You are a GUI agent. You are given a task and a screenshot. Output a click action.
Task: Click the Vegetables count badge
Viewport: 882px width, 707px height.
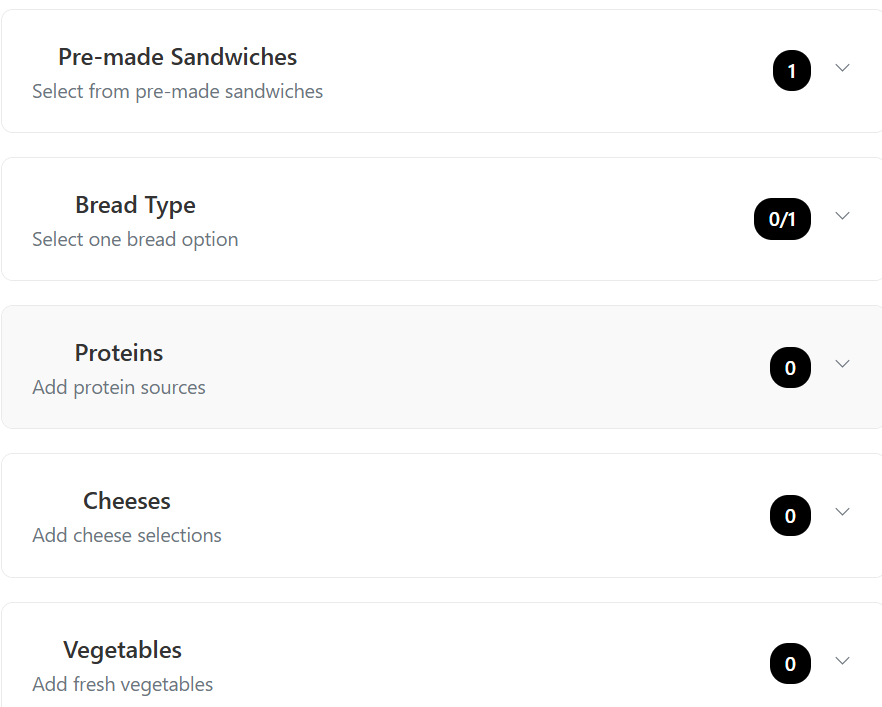pos(790,664)
